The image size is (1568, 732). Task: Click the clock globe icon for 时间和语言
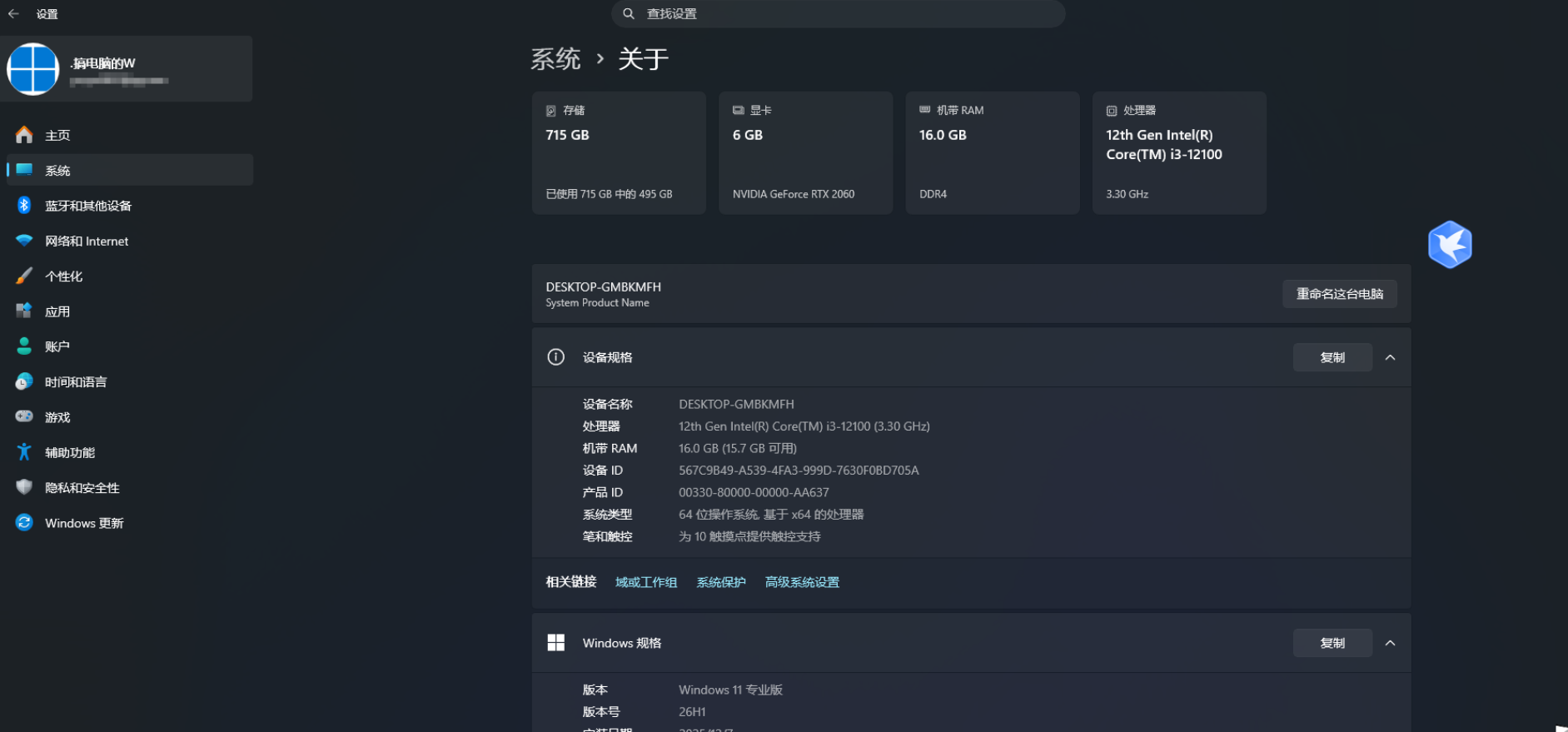(24, 381)
